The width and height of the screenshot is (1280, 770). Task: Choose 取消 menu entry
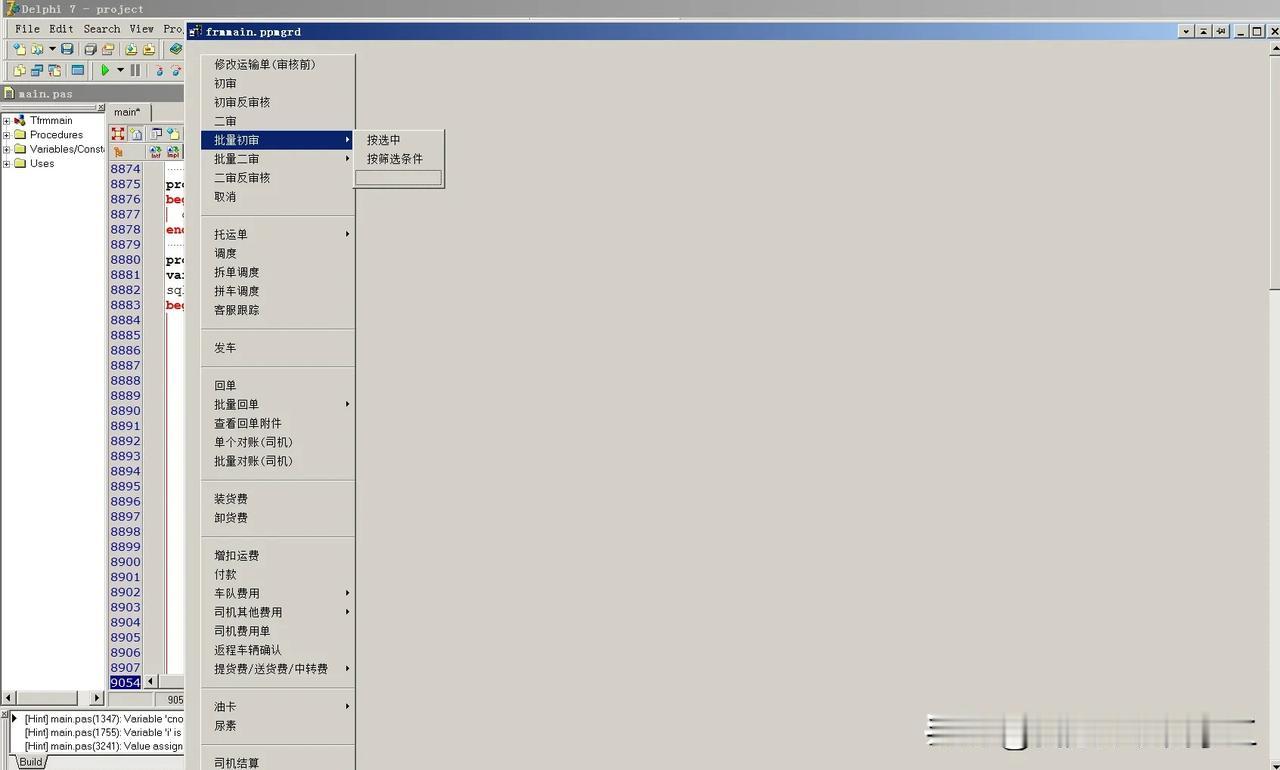278,197
